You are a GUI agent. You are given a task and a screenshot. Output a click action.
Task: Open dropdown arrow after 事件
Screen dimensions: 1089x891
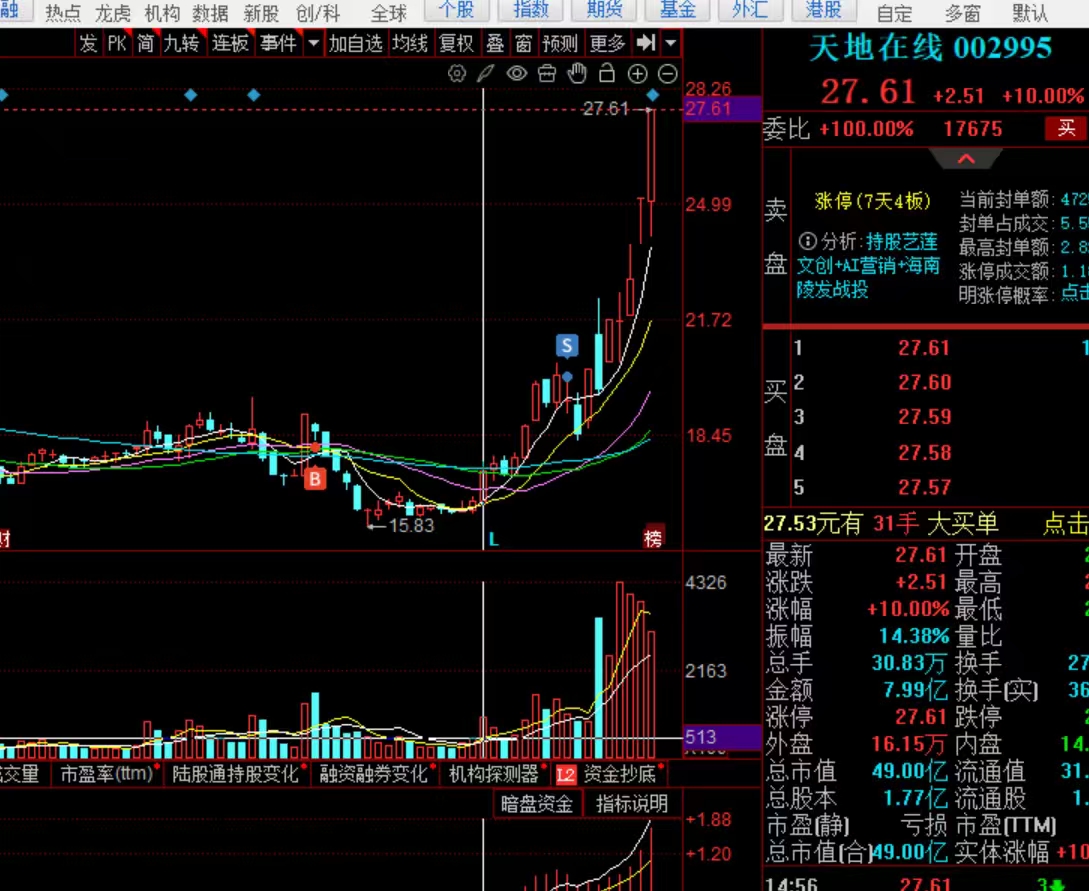[313, 43]
